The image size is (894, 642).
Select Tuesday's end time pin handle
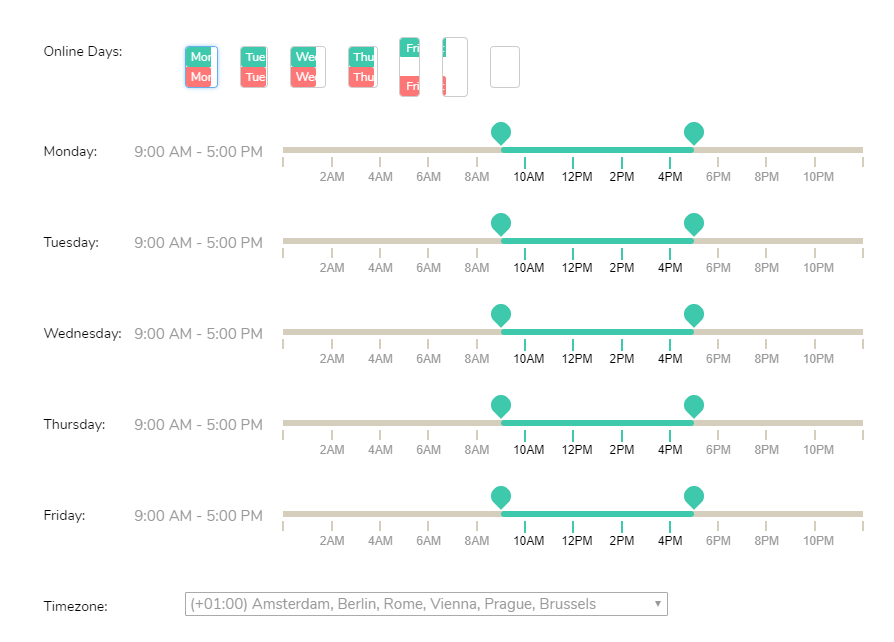tap(694, 223)
